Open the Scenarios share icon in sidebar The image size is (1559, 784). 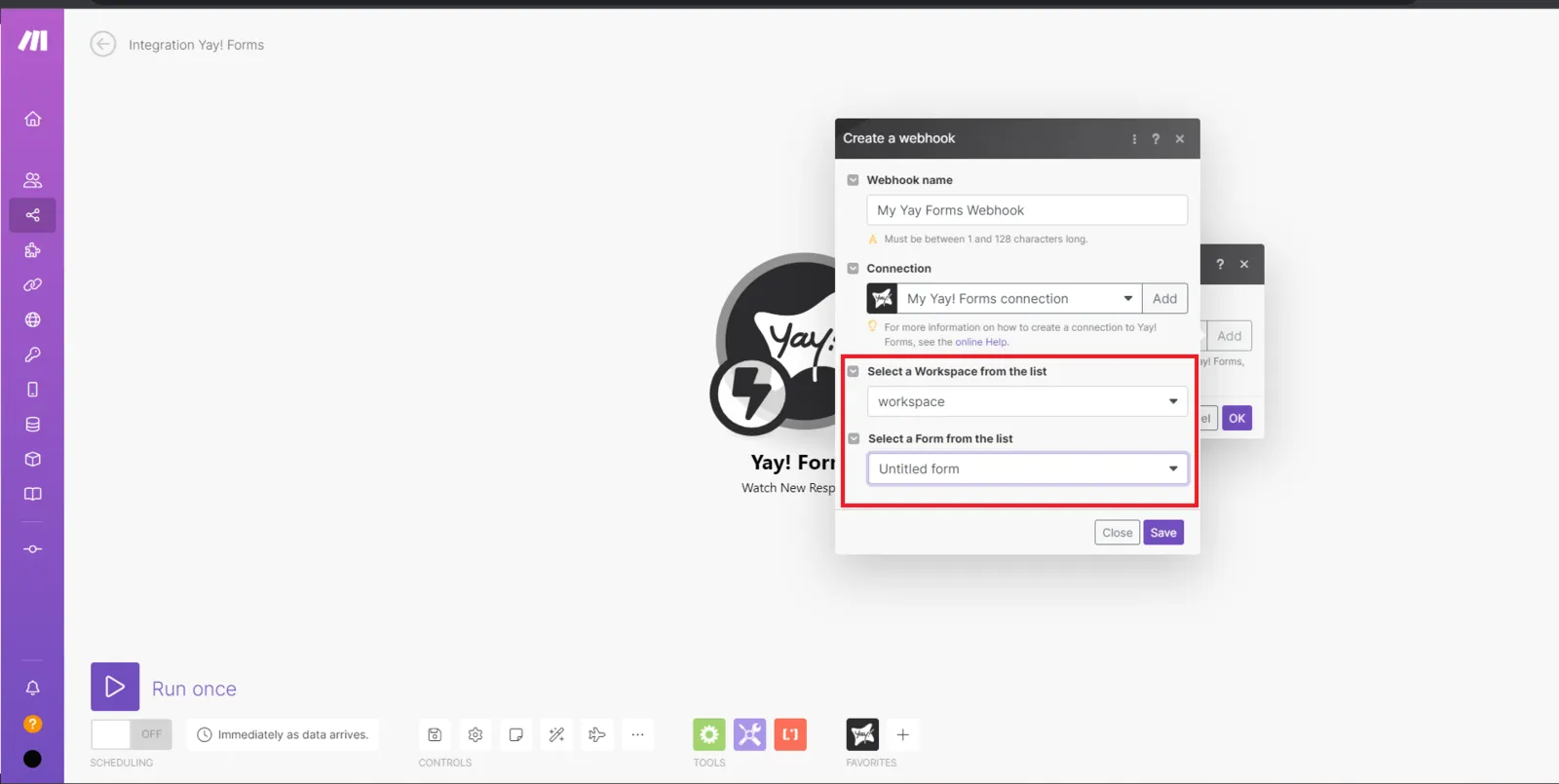[x=33, y=215]
